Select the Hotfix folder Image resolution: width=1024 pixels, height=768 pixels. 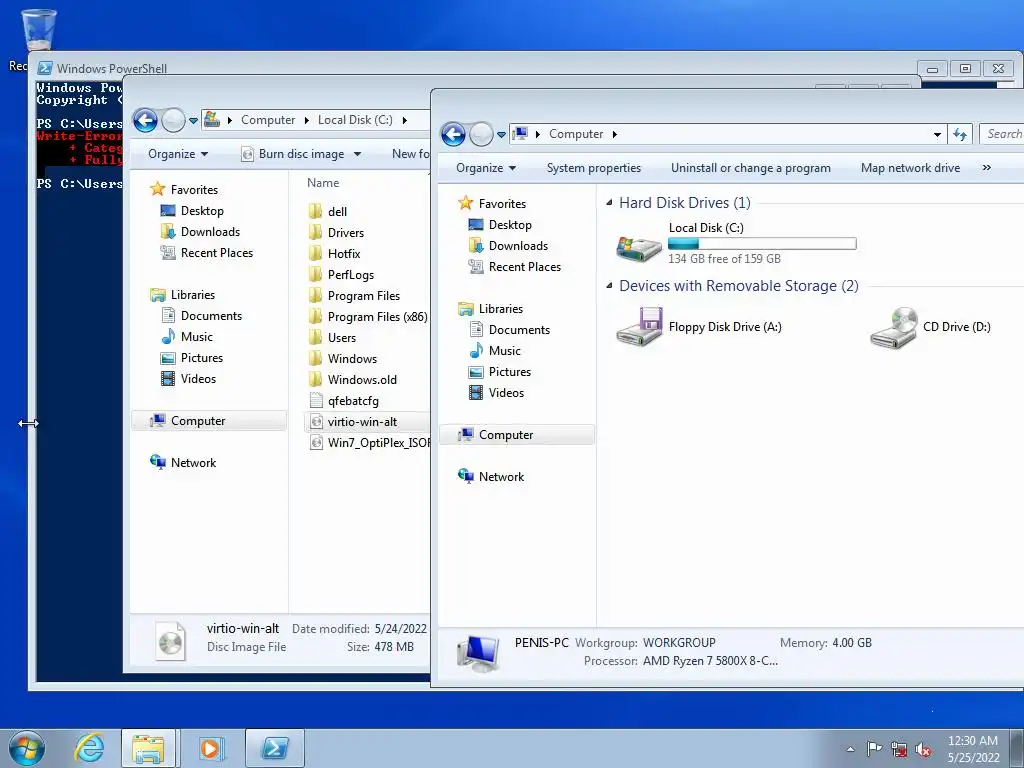[x=344, y=253]
